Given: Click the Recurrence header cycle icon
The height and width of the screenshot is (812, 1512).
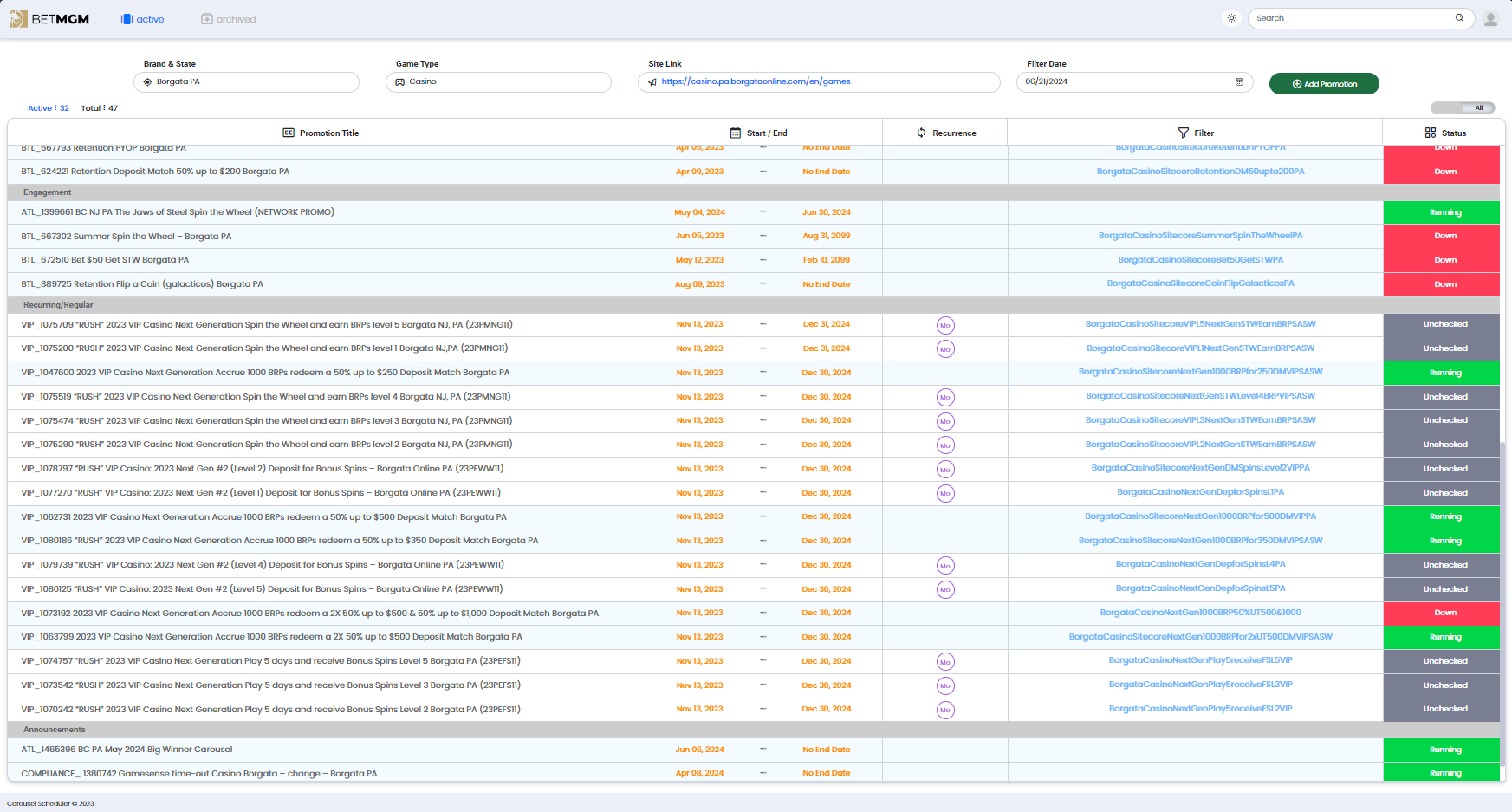Looking at the screenshot, I should [x=922, y=133].
